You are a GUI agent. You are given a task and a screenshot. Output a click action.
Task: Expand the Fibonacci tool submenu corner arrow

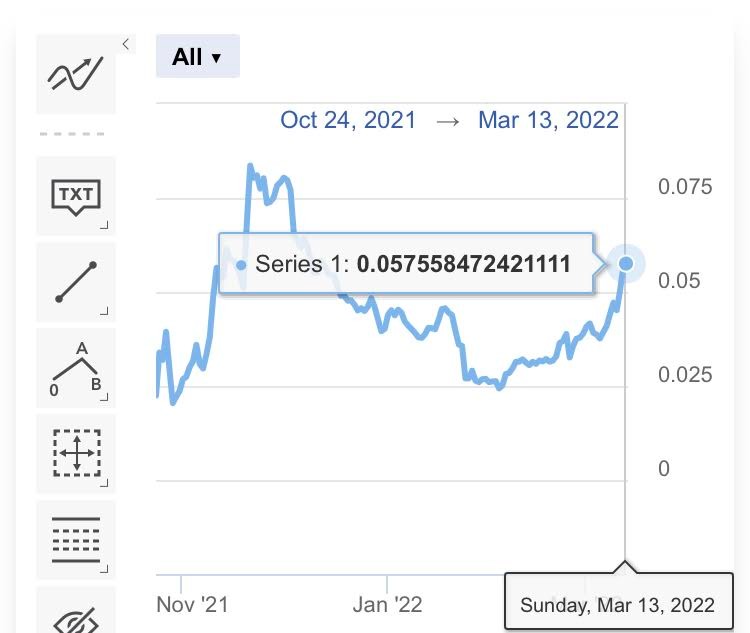point(104,569)
